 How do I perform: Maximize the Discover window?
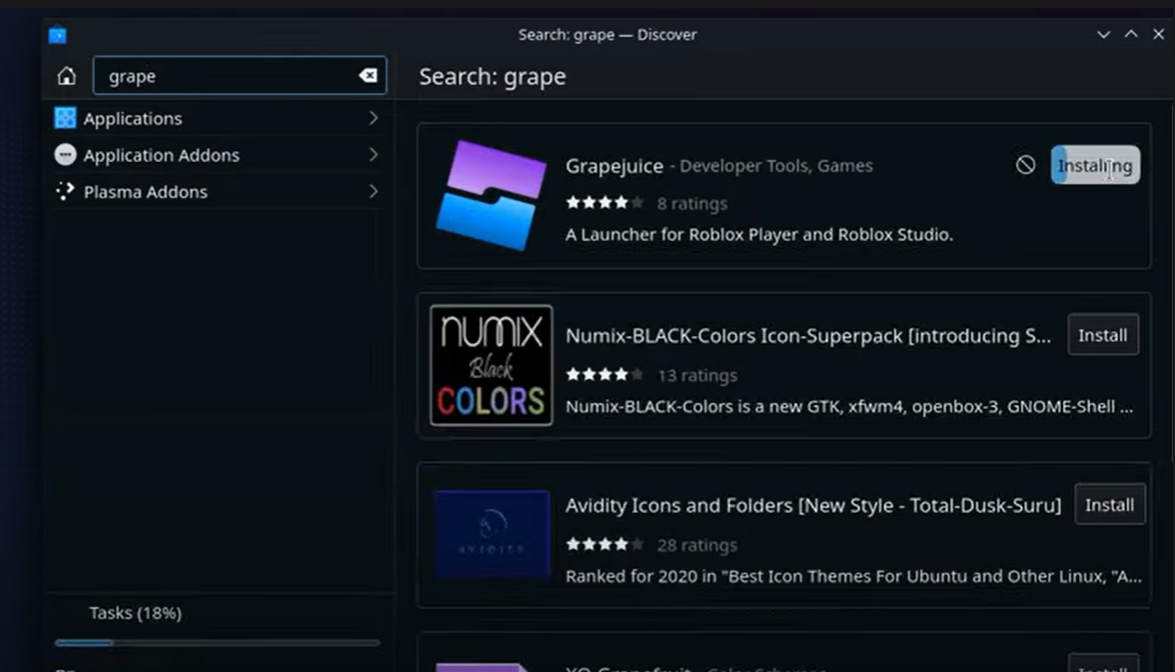click(1131, 34)
